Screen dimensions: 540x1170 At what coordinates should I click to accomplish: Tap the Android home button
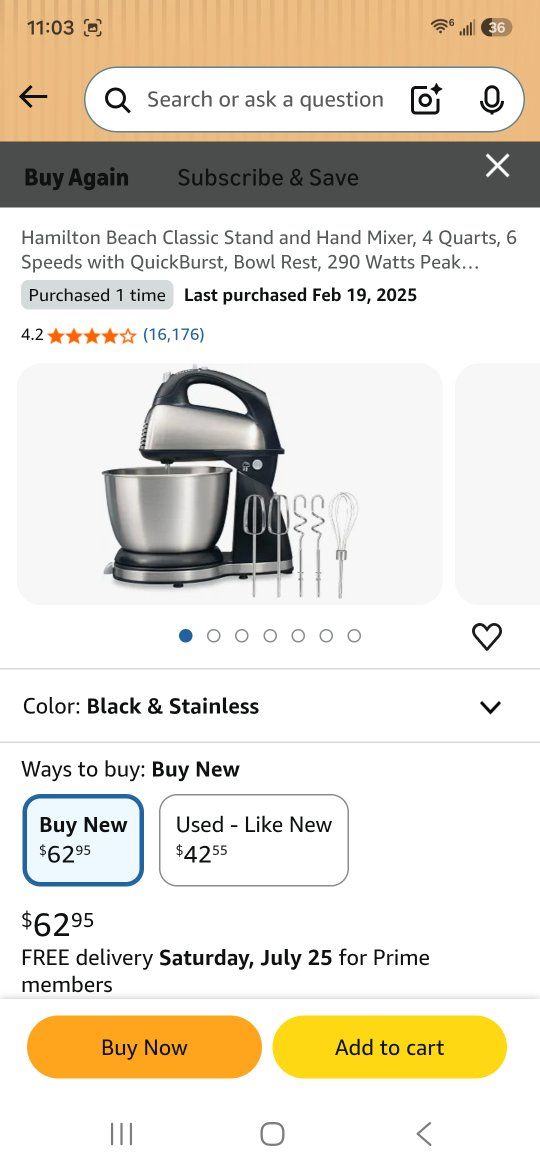pos(272,1134)
